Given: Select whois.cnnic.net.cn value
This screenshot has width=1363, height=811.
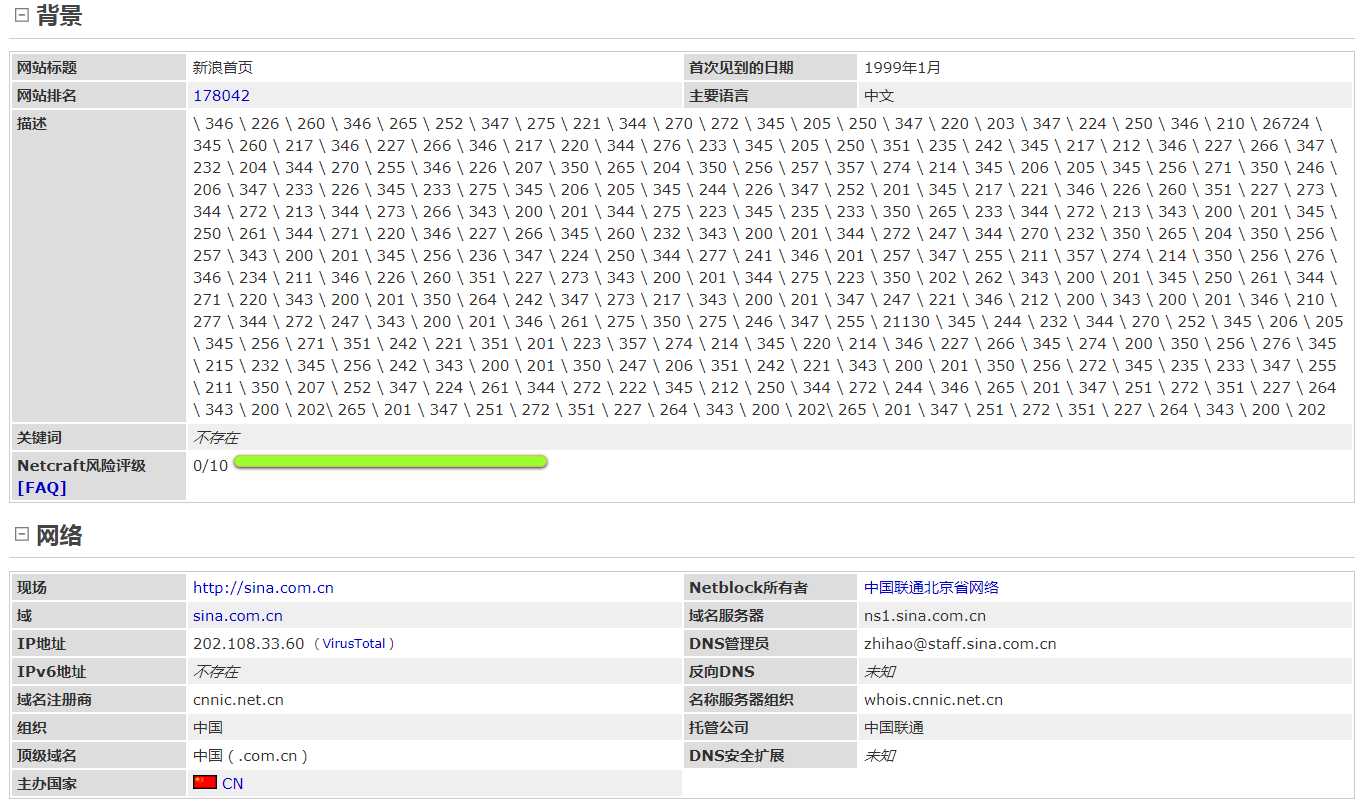Looking at the screenshot, I should click(x=933, y=700).
